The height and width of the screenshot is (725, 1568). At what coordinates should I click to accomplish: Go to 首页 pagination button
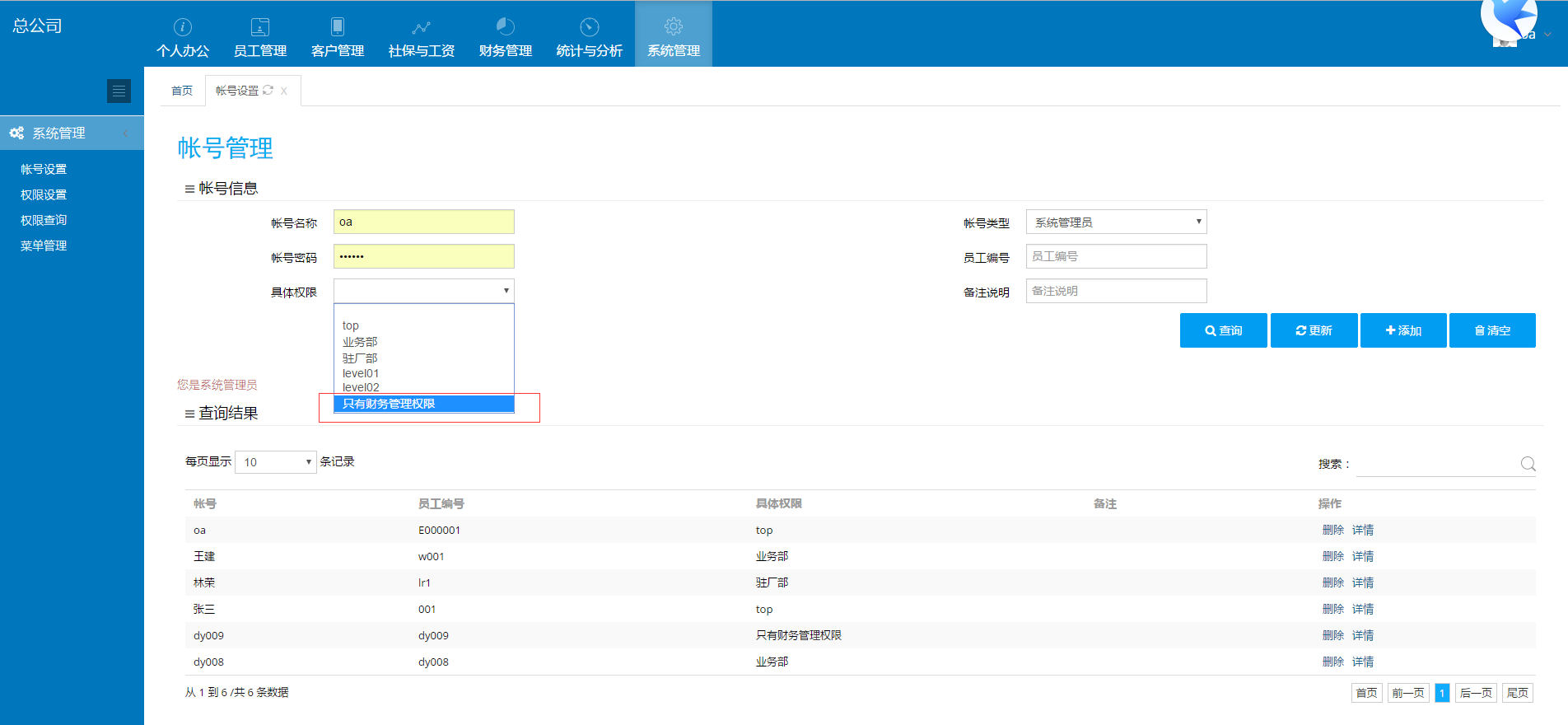pyautogui.click(x=1367, y=693)
